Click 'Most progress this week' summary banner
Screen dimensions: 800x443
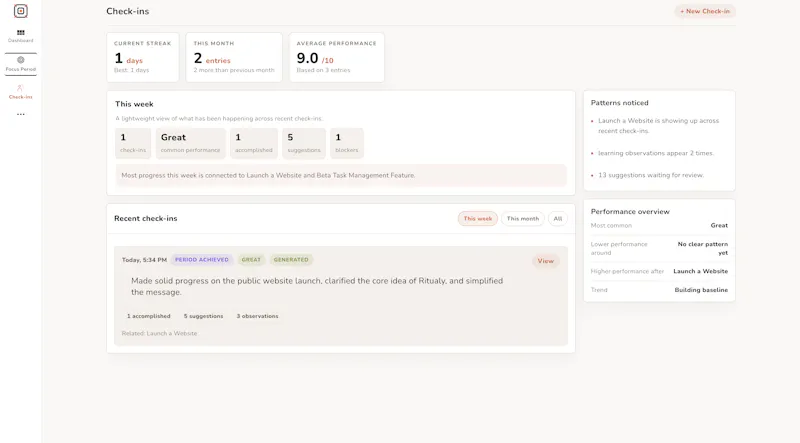(341, 175)
